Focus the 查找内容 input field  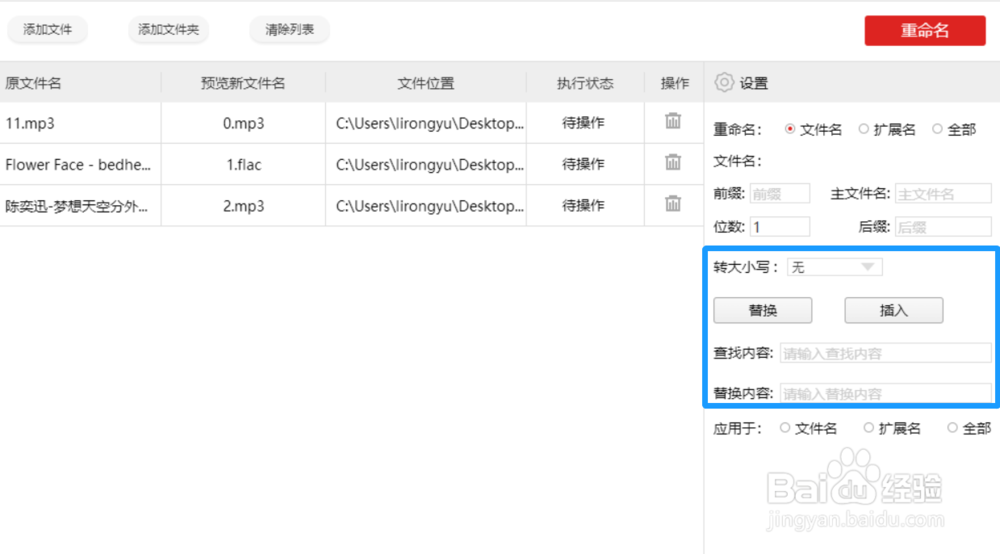tap(886, 353)
